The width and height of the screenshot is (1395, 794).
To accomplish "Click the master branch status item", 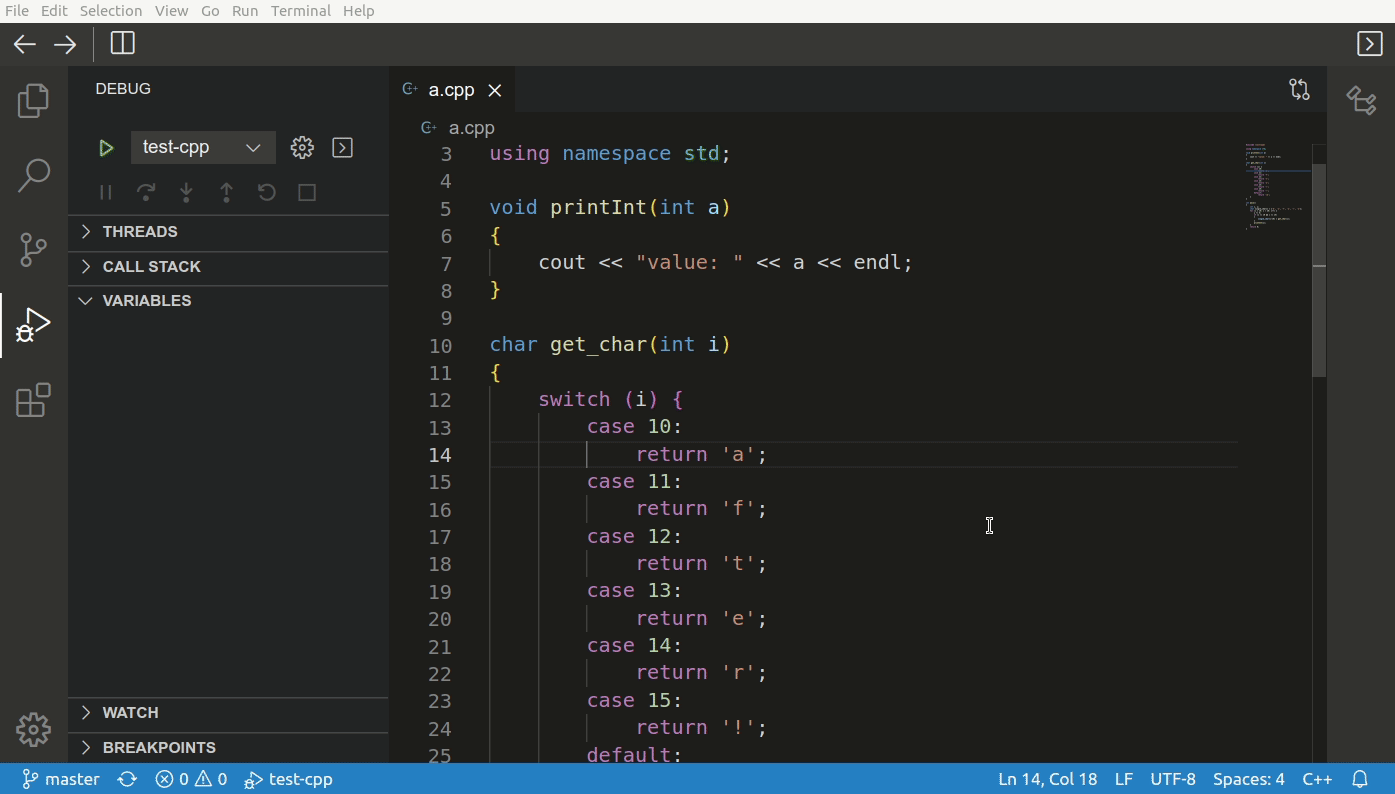I will (x=61, y=779).
